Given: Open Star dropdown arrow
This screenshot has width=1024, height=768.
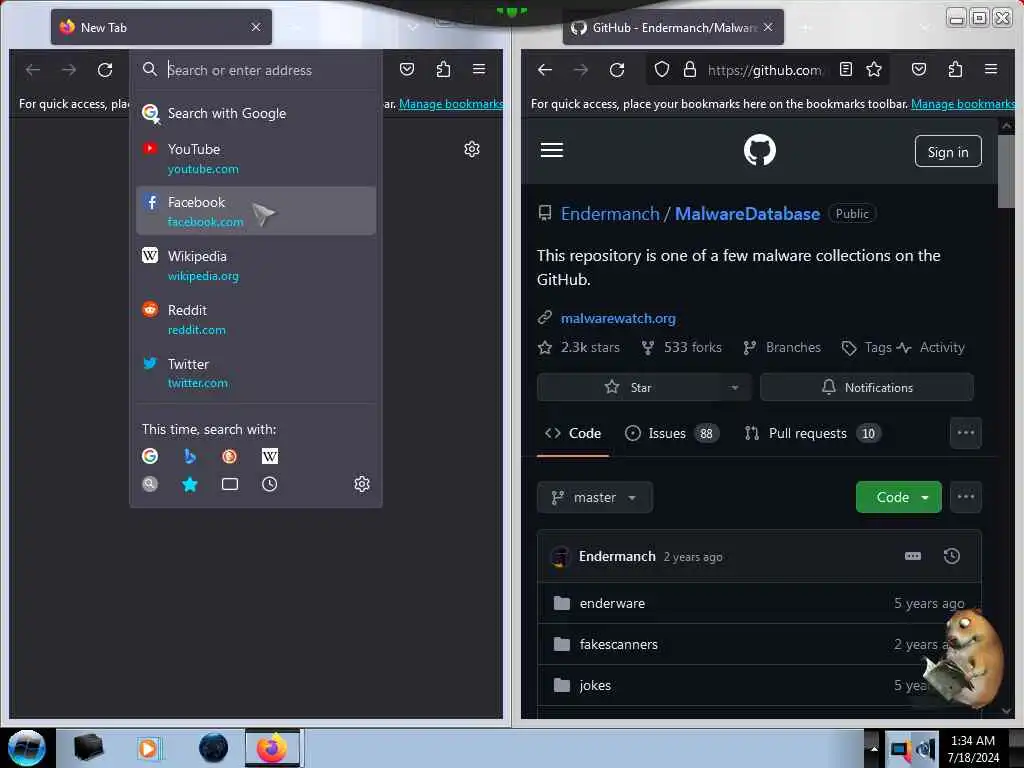Looking at the screenshot, I should click(x=735, y=387).
